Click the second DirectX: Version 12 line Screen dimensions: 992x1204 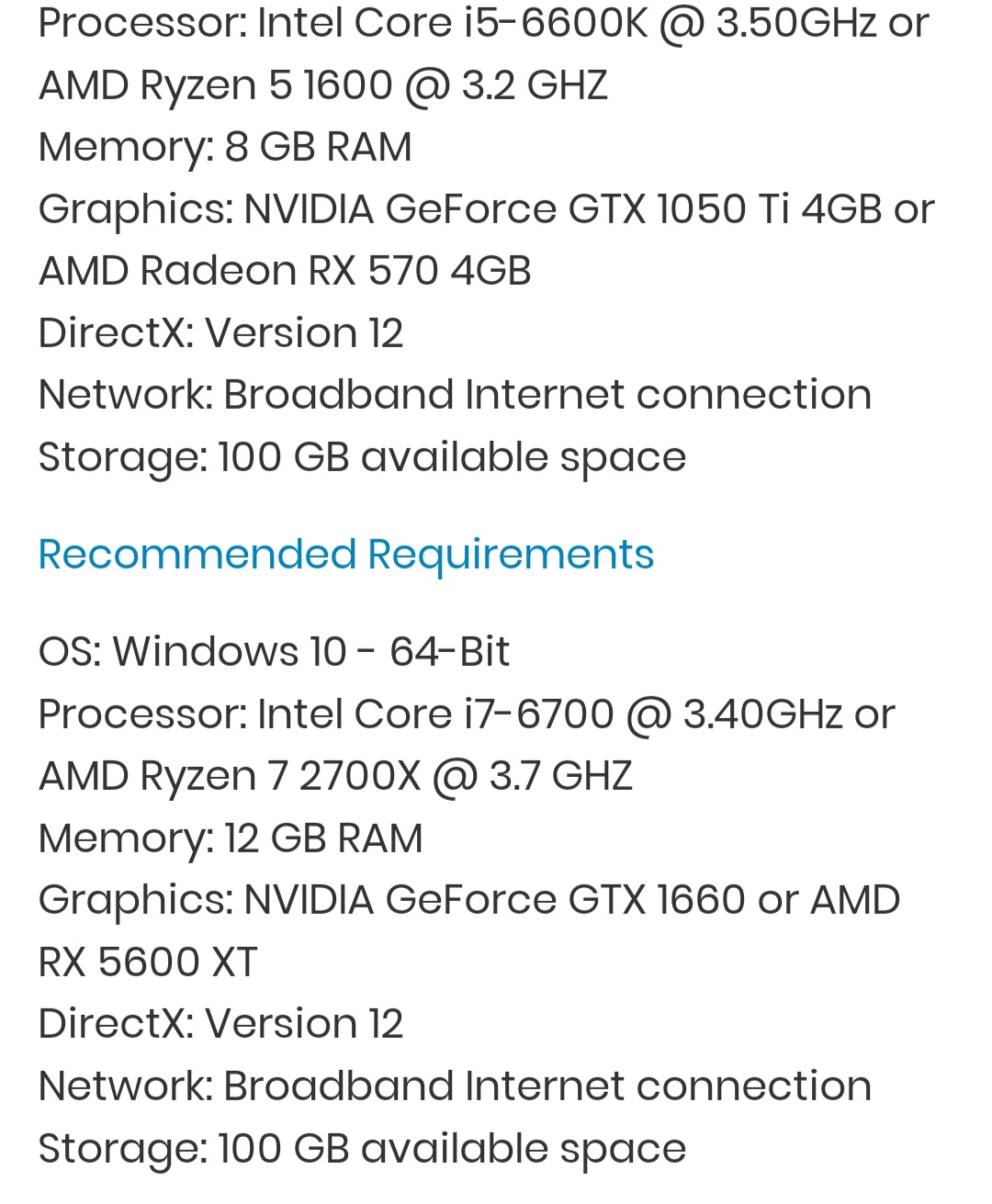[x=220, y=1024]
